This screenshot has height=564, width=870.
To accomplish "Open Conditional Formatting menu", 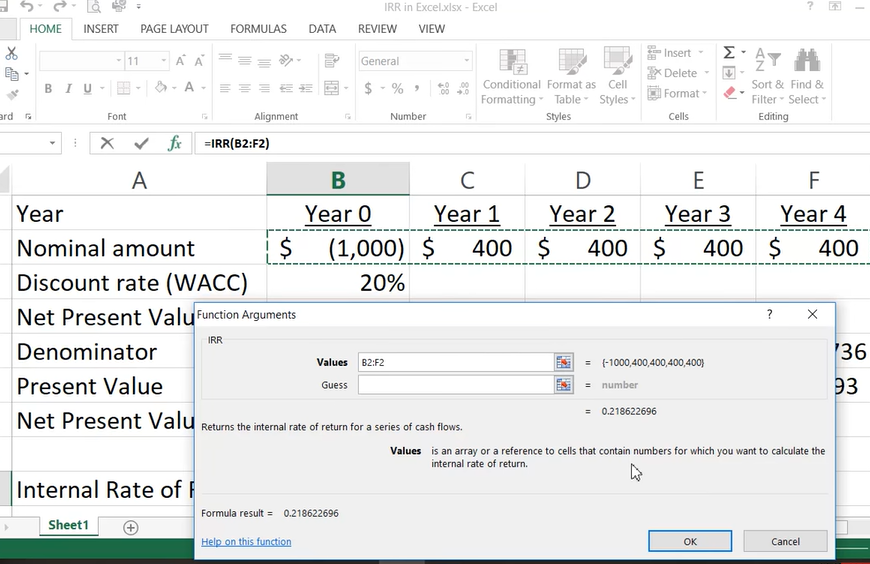I will [512, 76].
